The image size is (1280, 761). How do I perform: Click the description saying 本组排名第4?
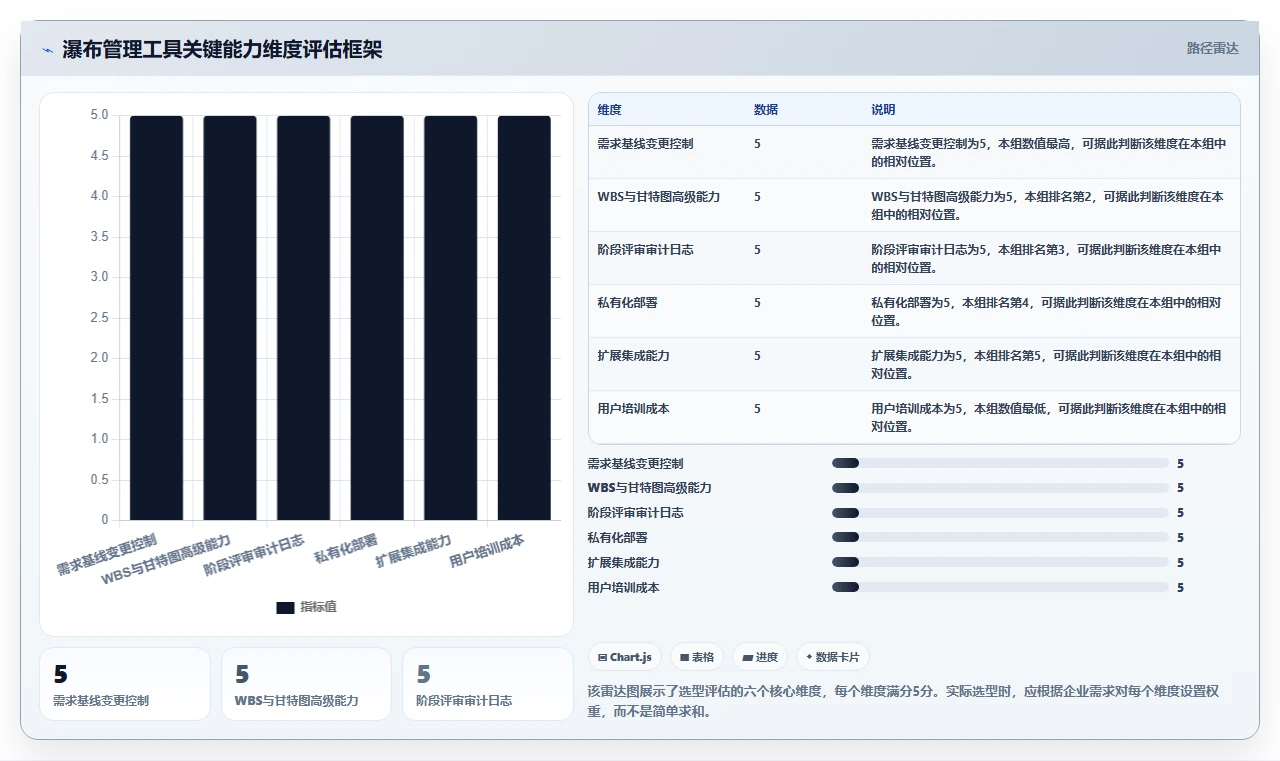click(x=1046, y=311)
